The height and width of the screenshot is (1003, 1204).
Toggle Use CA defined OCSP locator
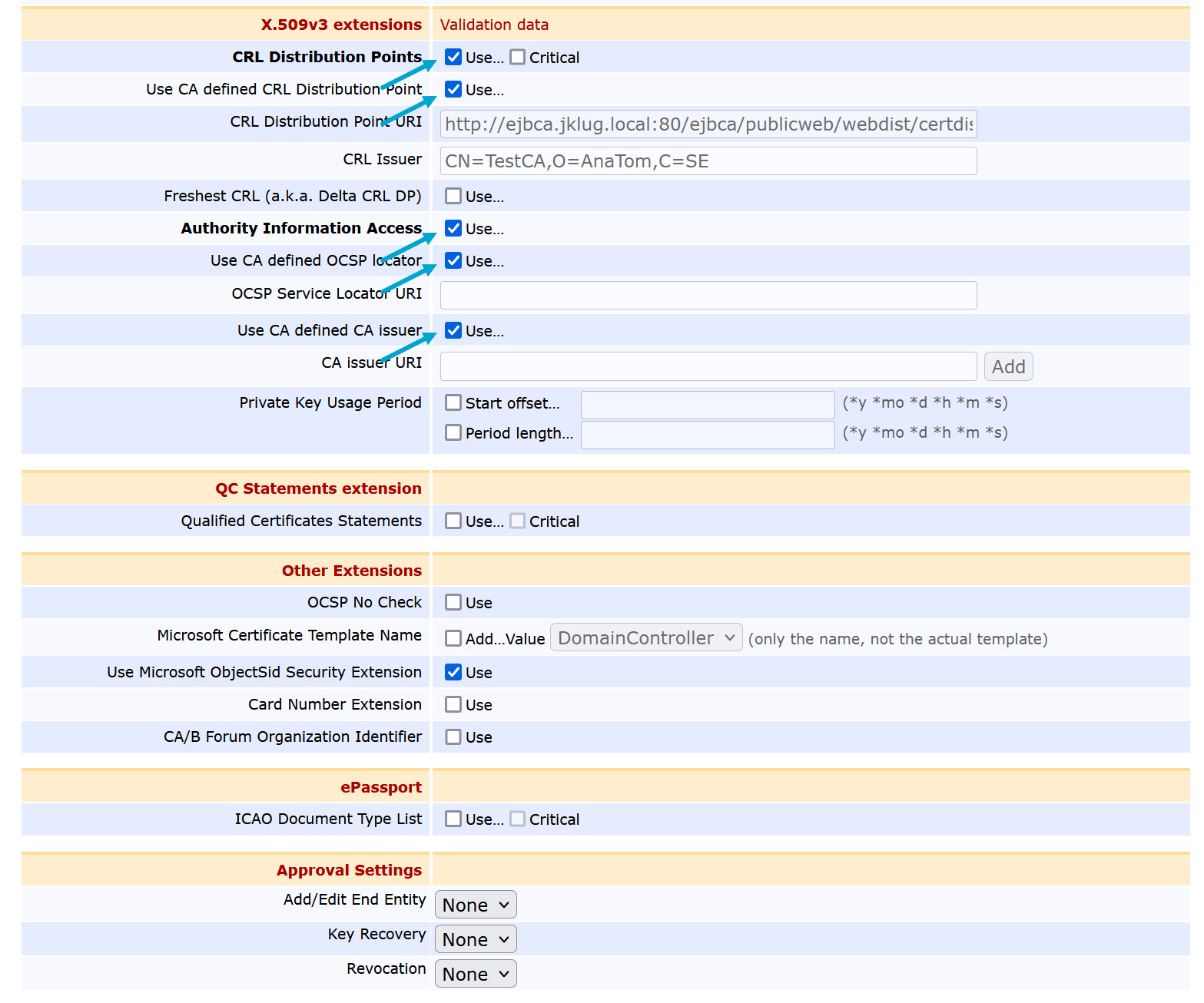(453, 261)
